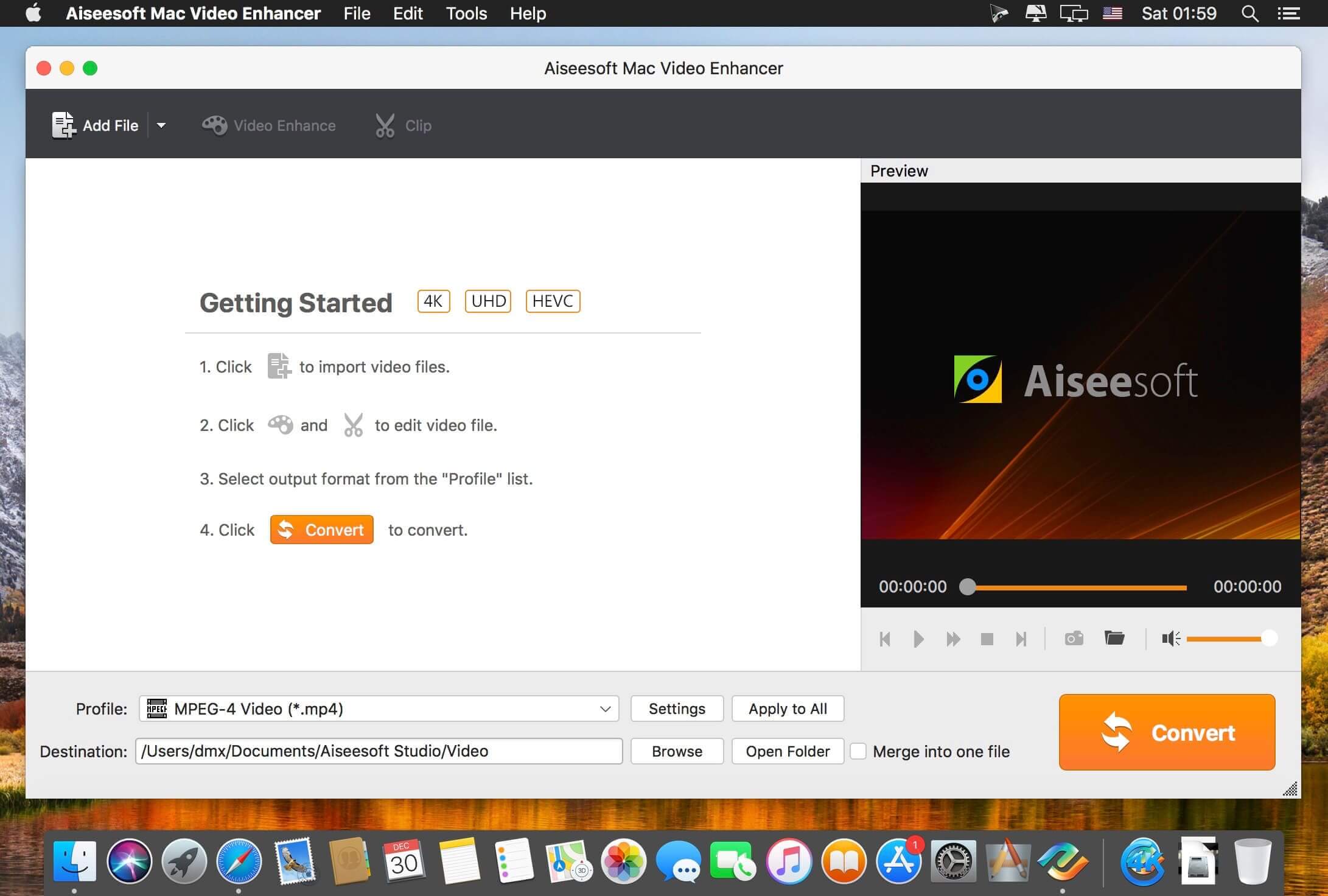
Task: Open Maps from the Dock
Action: (569, 861)
